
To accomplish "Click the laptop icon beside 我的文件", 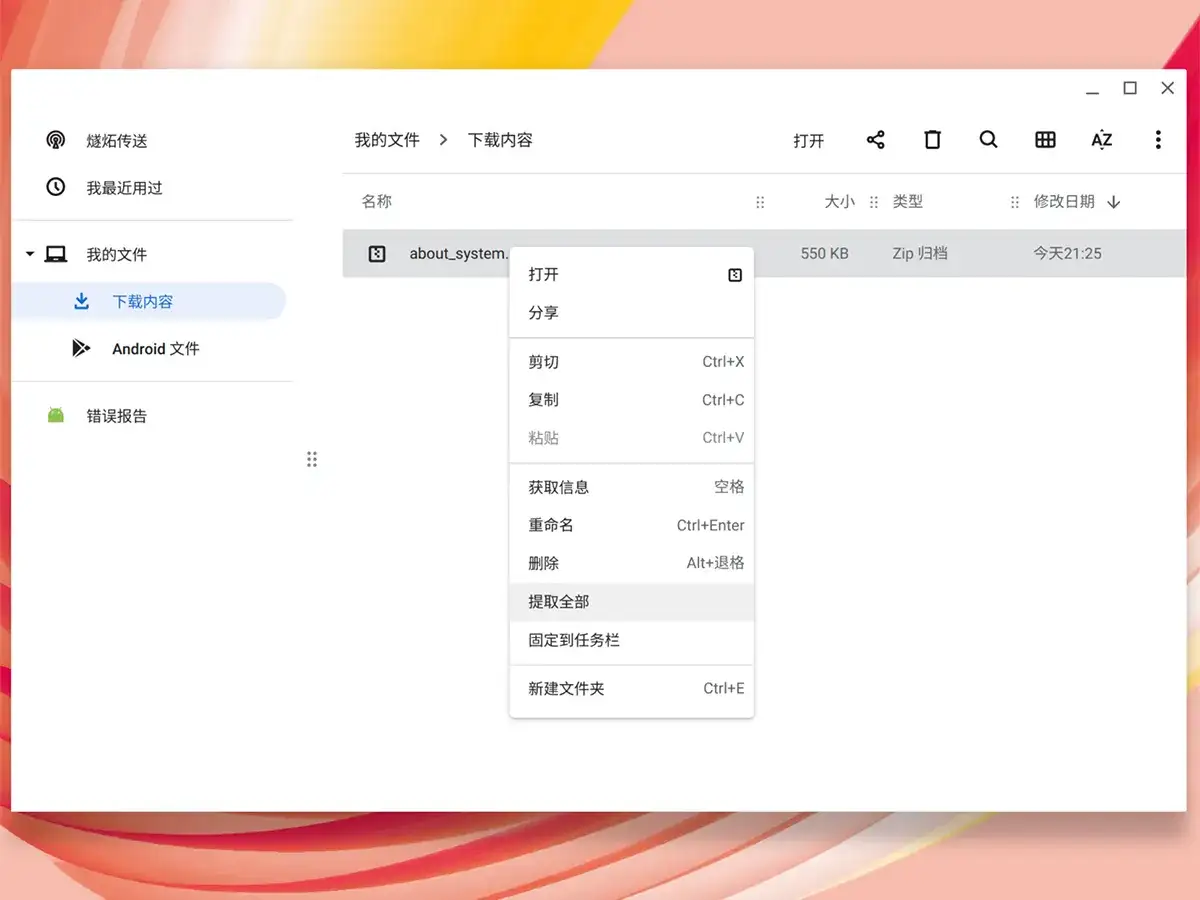I will (56, 254).
